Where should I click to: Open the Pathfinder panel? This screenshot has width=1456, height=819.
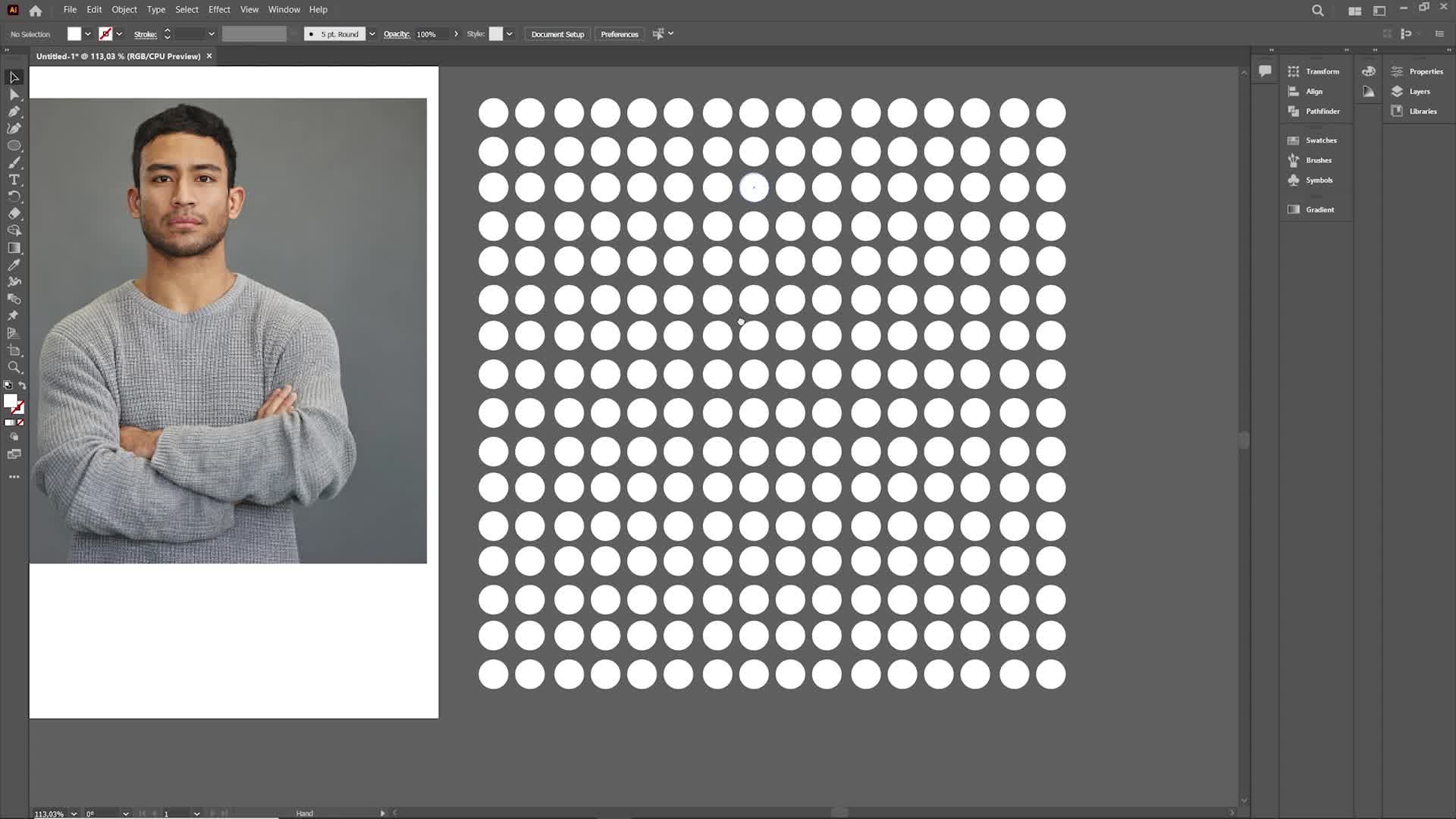pos(1322,111)
